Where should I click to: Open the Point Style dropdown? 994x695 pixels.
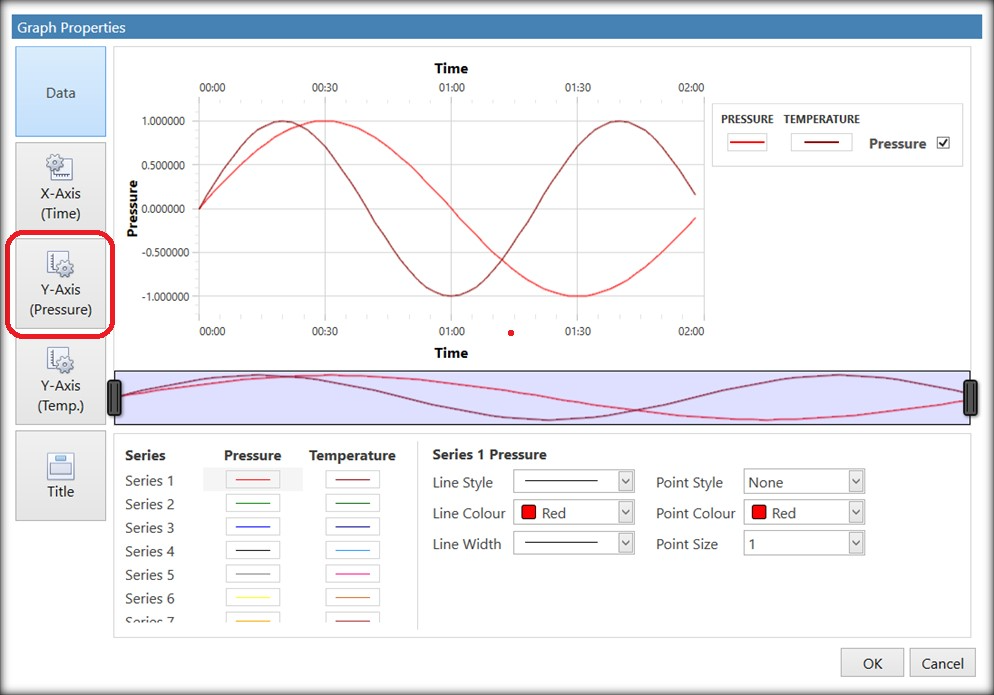pyautogui.click(x=804, y=481)
